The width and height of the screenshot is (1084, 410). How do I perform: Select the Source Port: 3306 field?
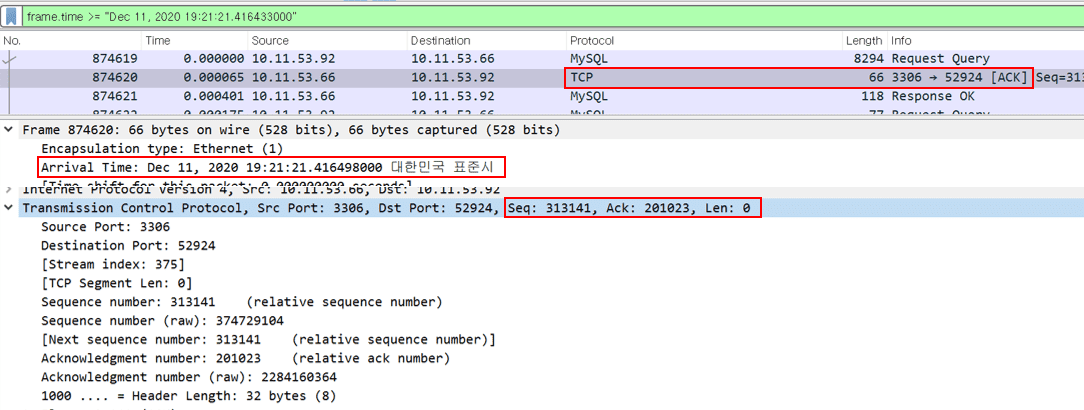click(x=93, y=227)
